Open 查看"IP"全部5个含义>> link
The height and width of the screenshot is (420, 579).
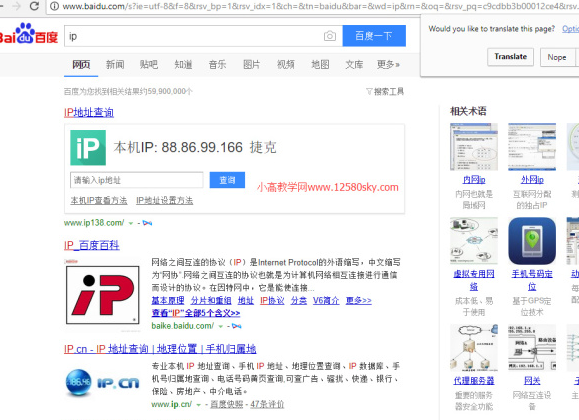coord(196,313)
